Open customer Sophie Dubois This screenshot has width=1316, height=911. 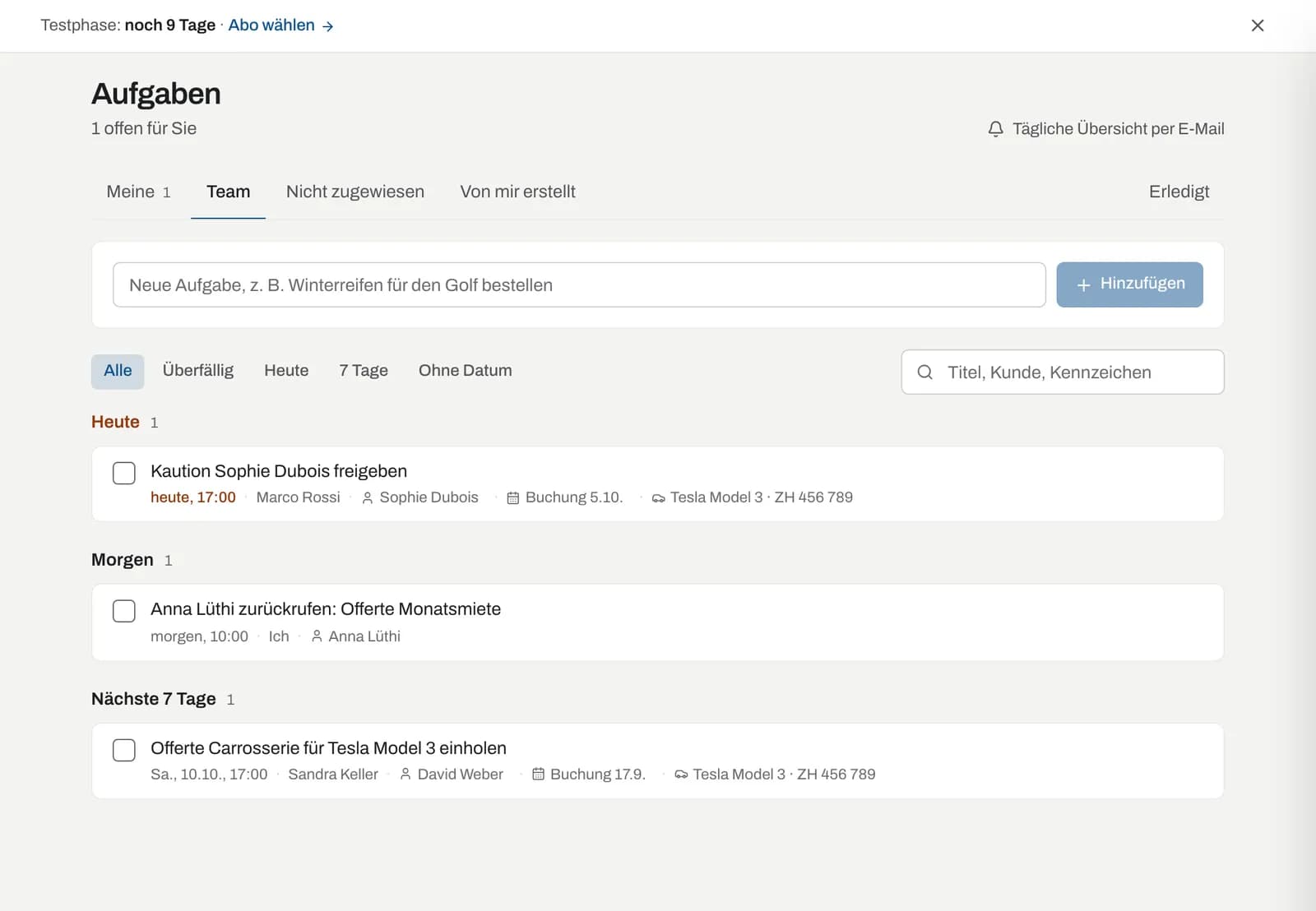420,498
